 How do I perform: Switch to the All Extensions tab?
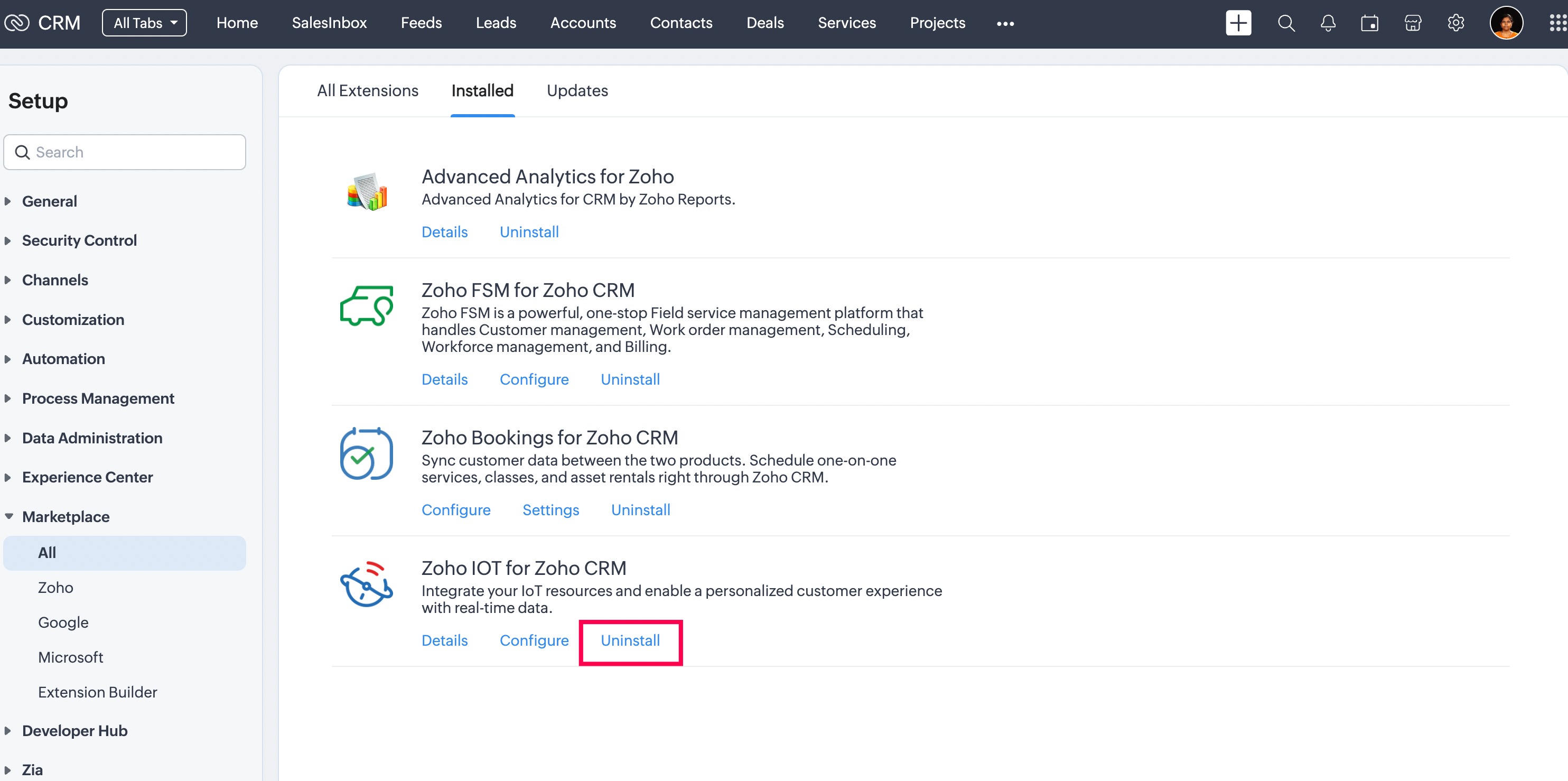coord(368,91)
